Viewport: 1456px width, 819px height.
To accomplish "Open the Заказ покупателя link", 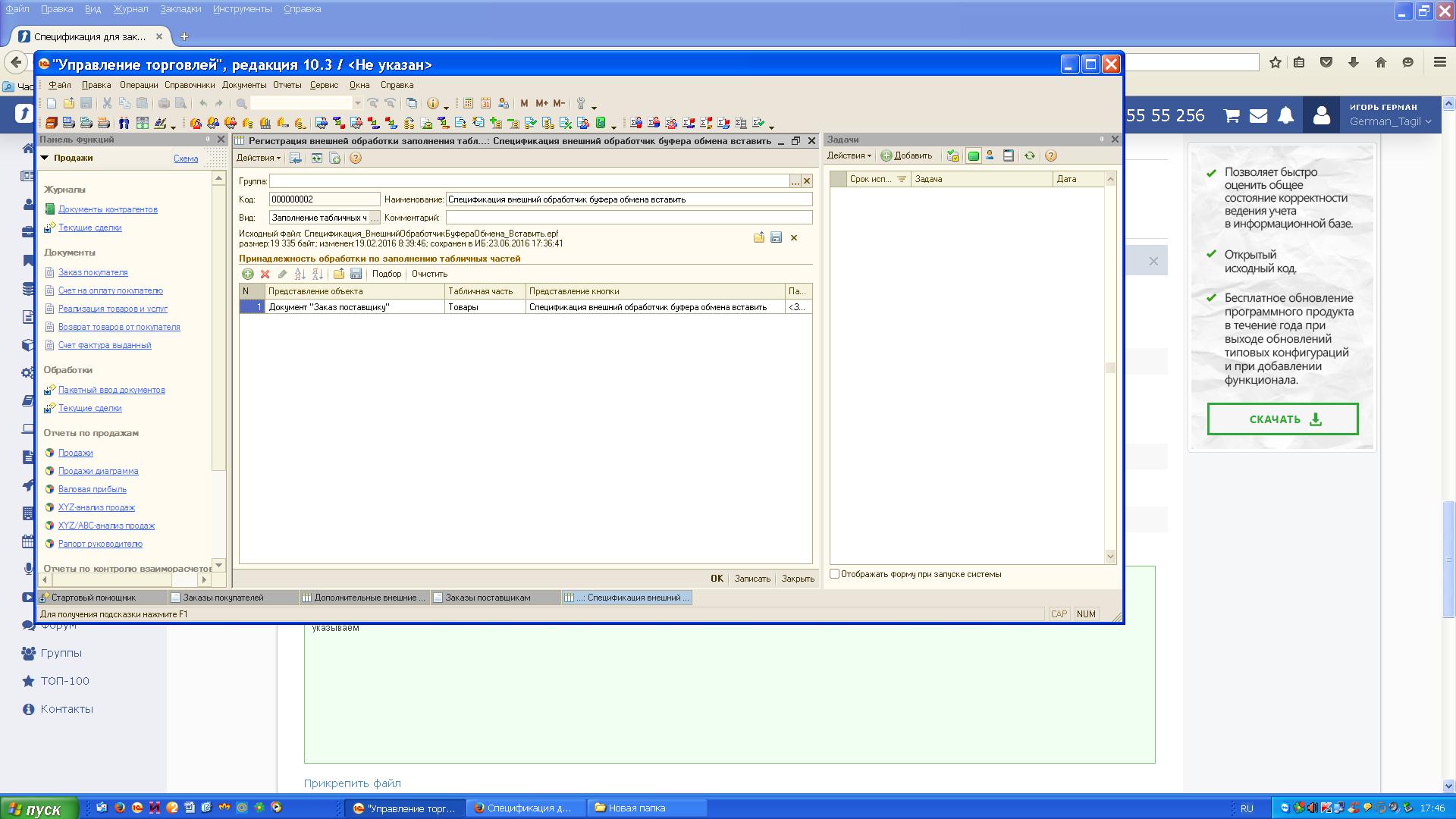I will pos(93,272).
